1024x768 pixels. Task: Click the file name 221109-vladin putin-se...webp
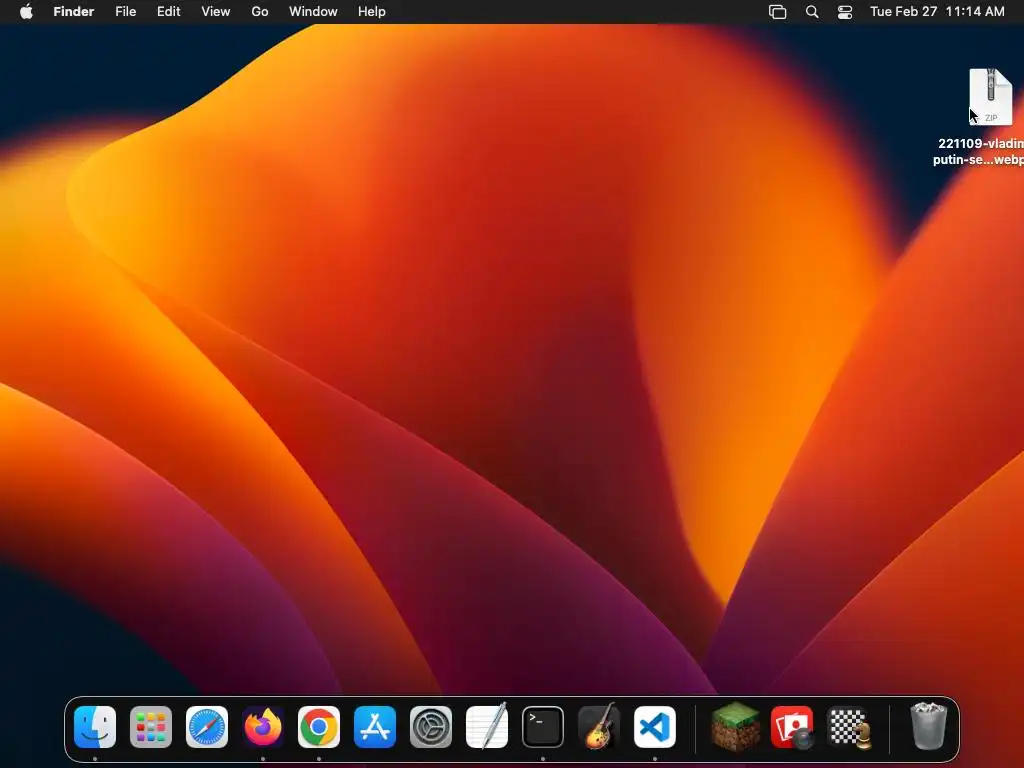point(978,152)
